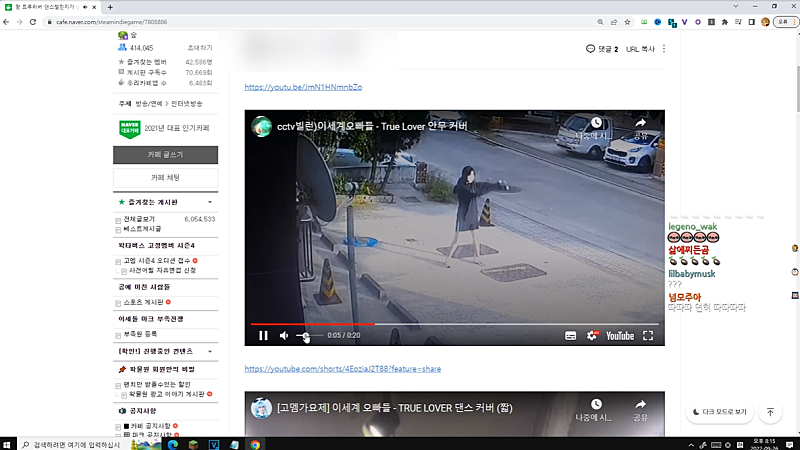Open the Chrome tab search dropdown
The width and height of the screenshot is (800, 450).
tap(736, 6)
